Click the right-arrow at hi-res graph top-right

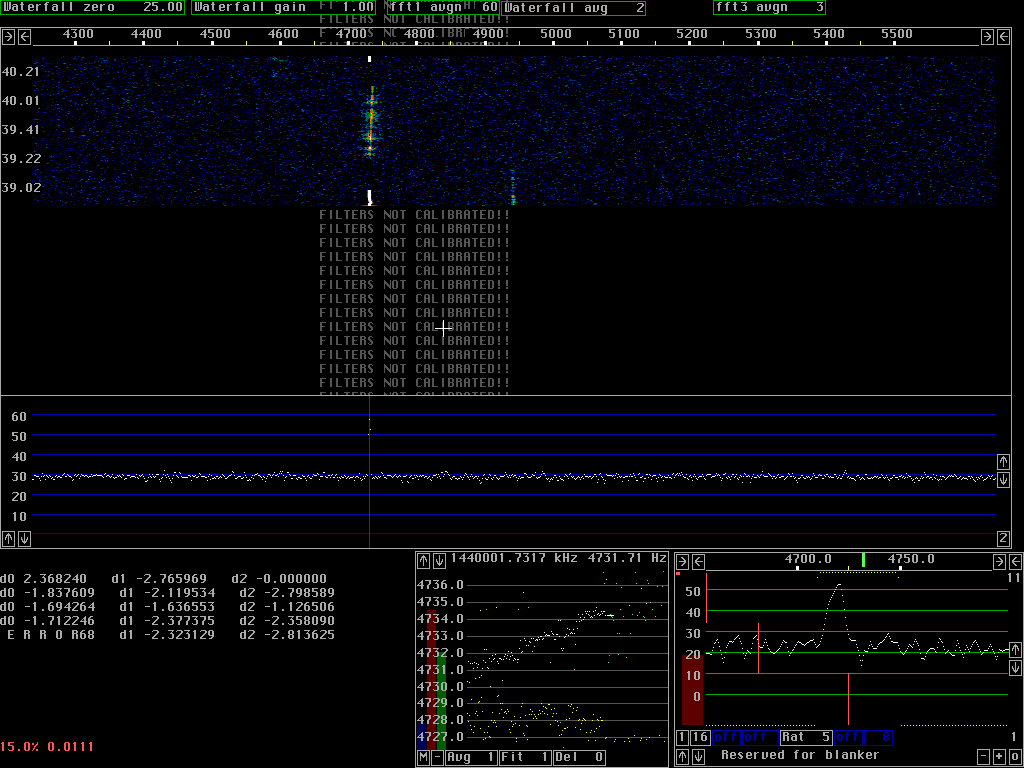point(999,562)
